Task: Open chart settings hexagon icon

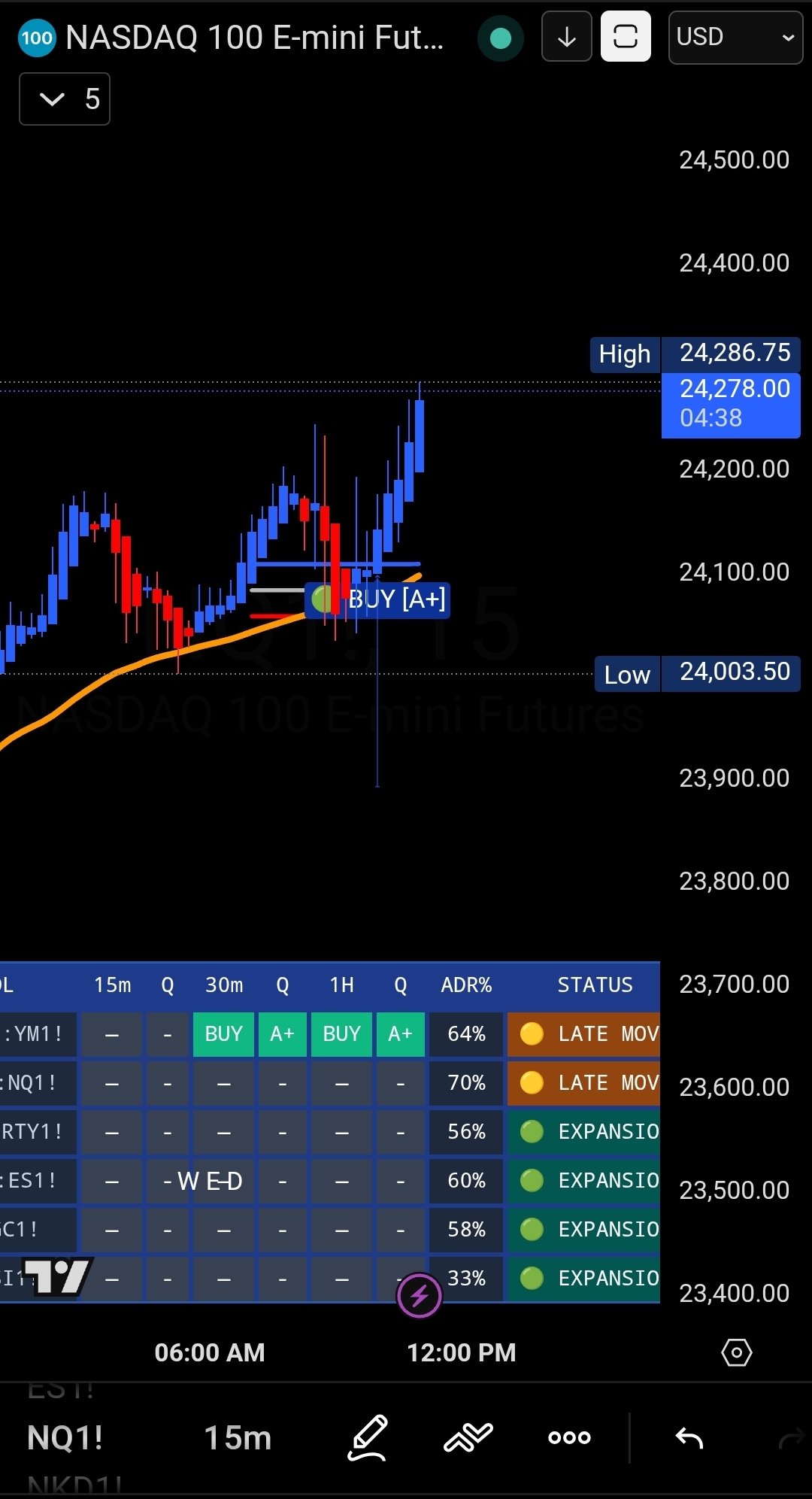Action: coord(736,1352)
